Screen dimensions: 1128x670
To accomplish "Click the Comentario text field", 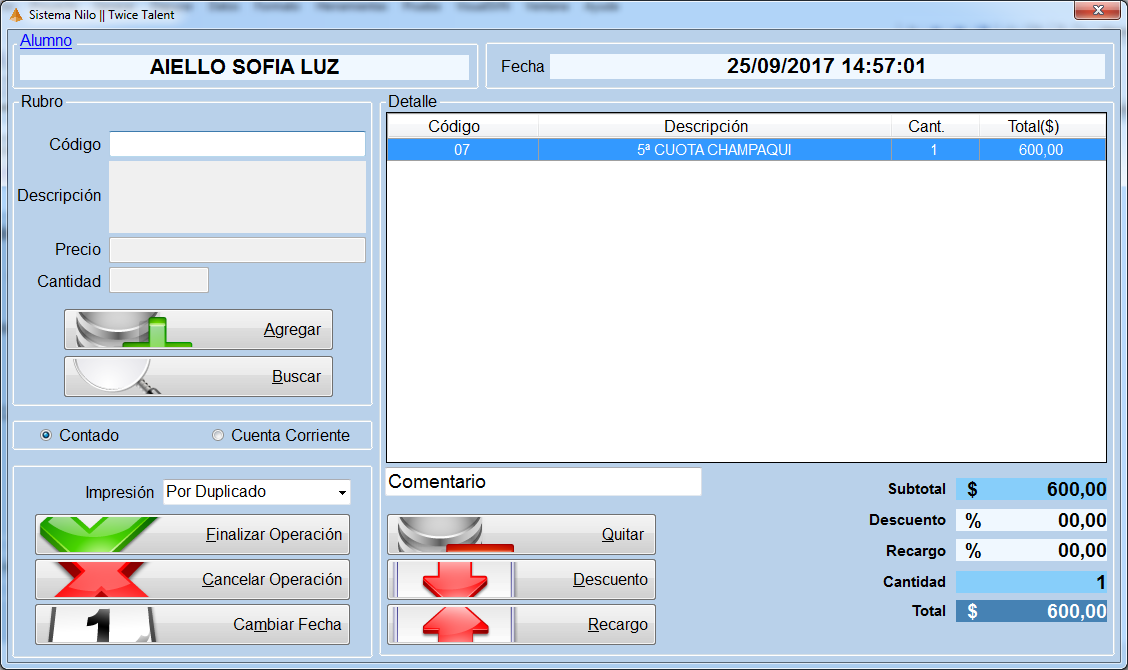I will 543,481.
